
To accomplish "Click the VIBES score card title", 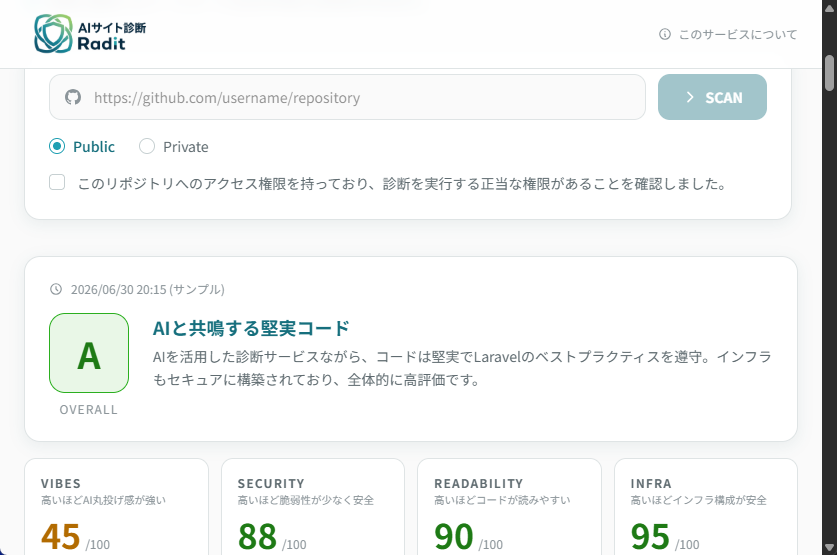I will point(61,483).
